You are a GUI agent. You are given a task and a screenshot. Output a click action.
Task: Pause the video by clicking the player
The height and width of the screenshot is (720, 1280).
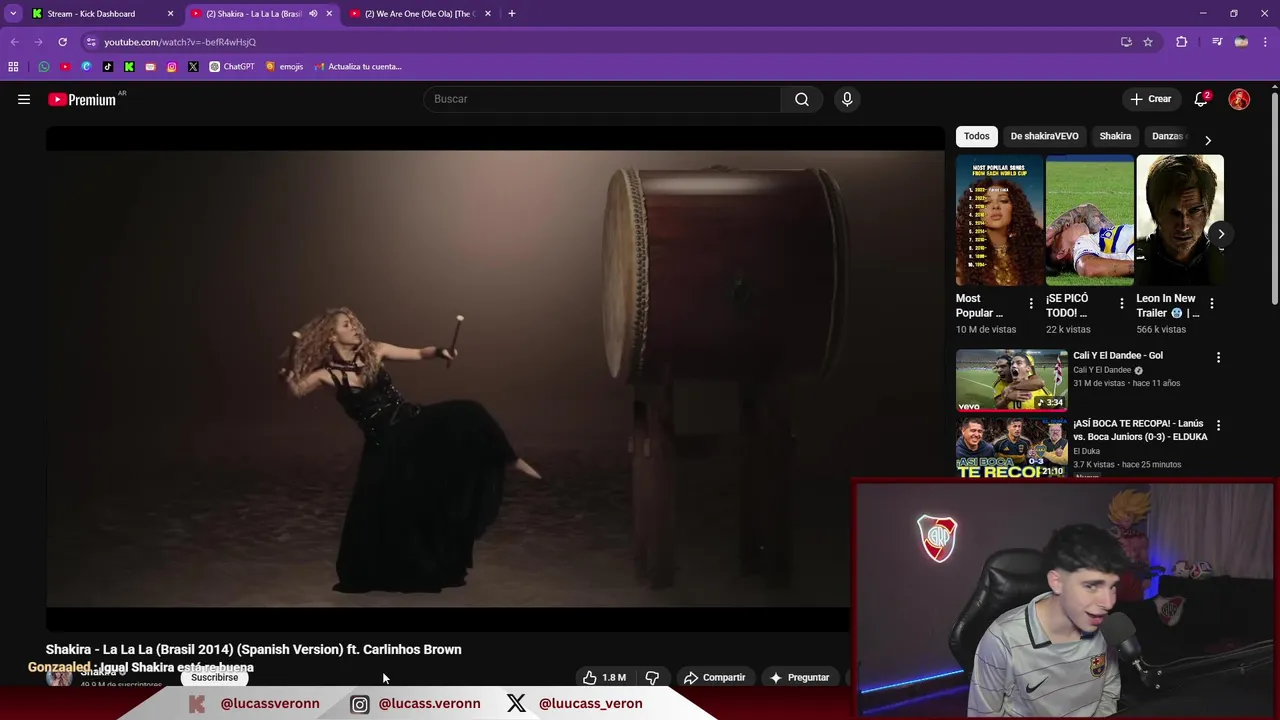[495, 380]
